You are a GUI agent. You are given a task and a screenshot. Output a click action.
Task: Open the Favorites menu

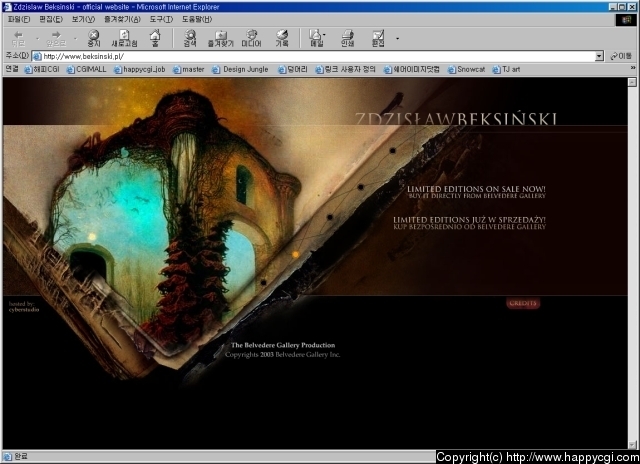(122, 19)
